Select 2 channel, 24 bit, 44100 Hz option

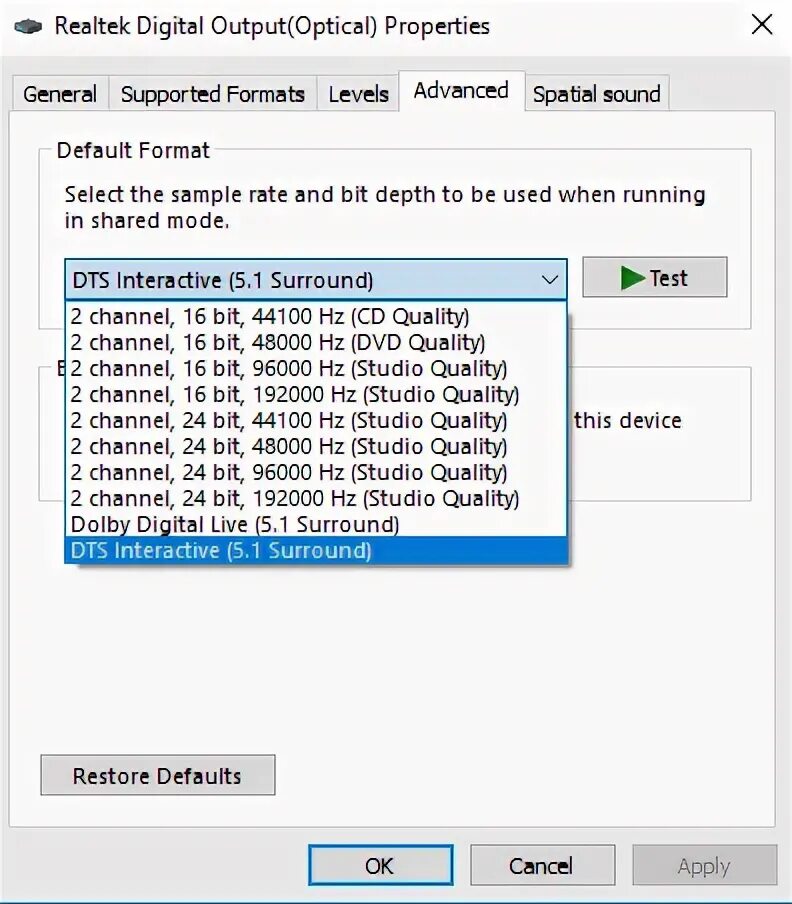pyautogui.click(x=316, y=420)
